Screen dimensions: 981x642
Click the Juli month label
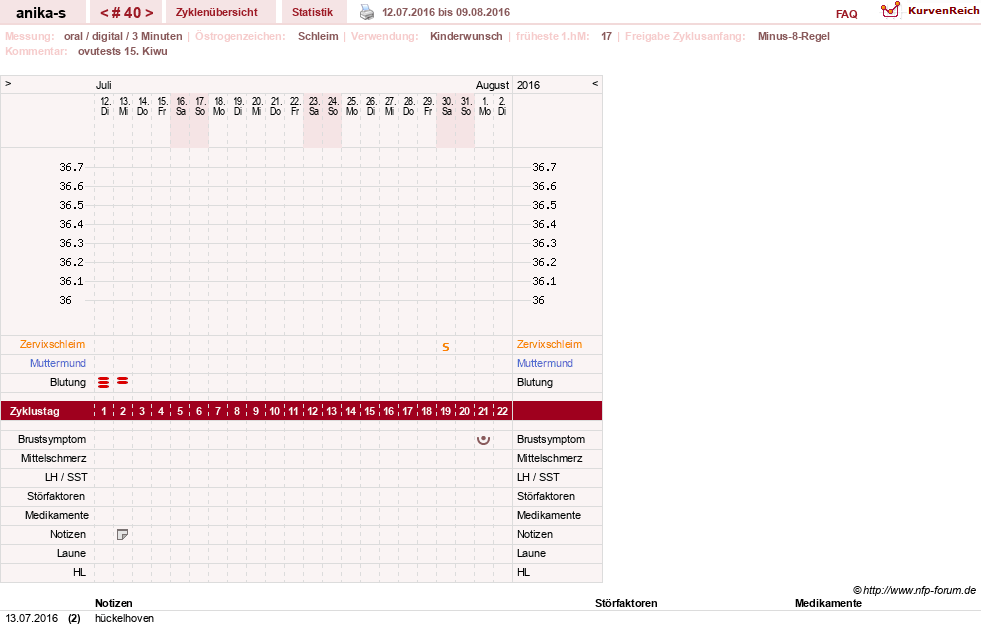tap(104, 85)
